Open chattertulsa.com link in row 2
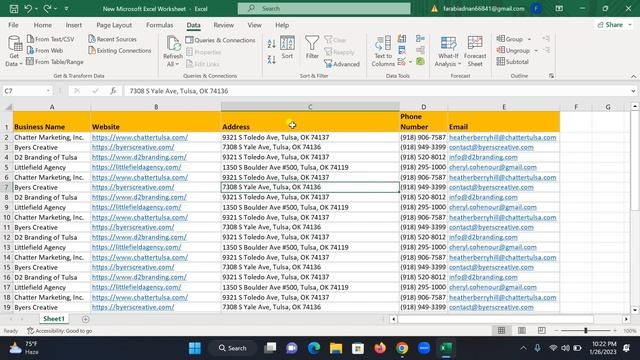Viewport: 640px width, 360px height. (140, 137)
